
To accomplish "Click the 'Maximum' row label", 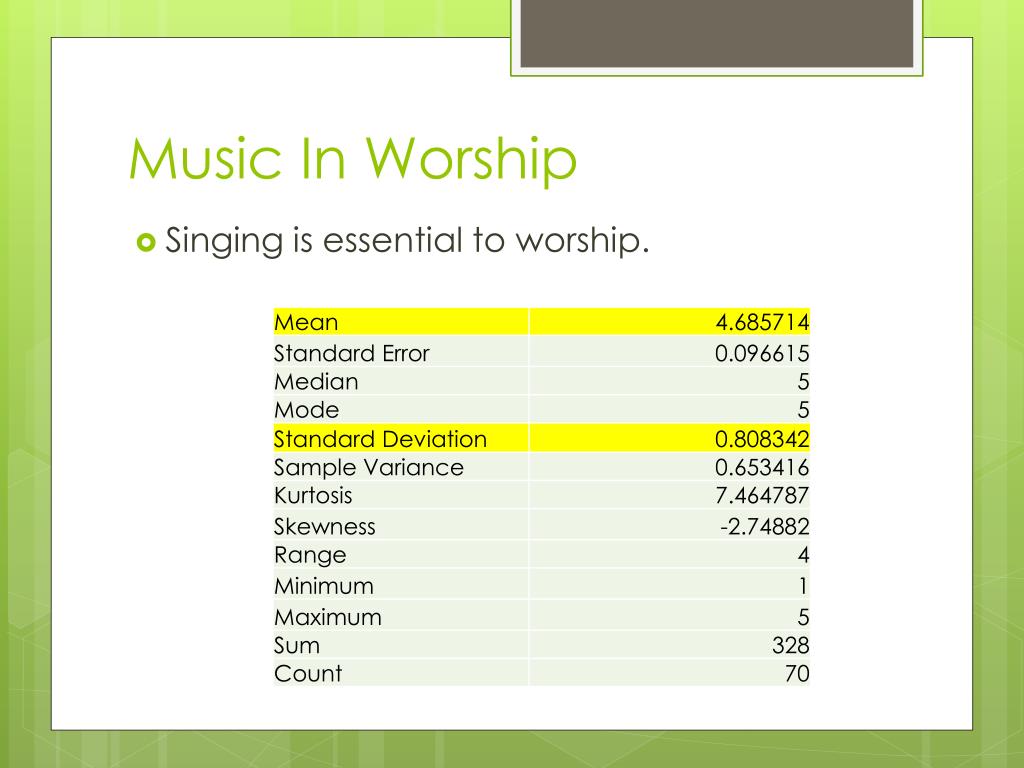I will pyautogui.click(x=328, y=617).
